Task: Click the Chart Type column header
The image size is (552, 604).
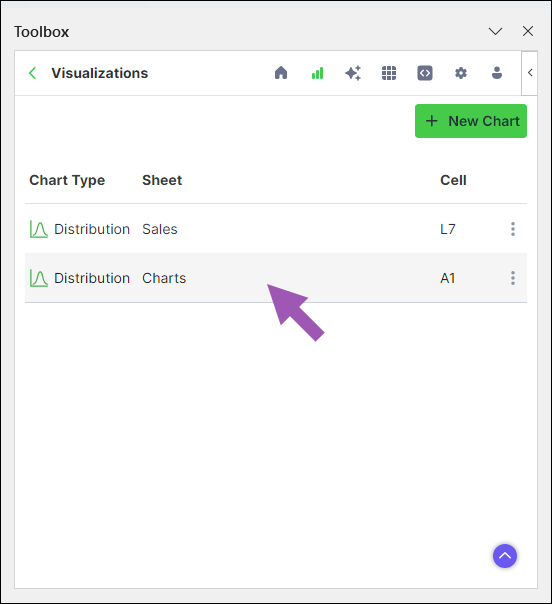Action: [67, 180]
